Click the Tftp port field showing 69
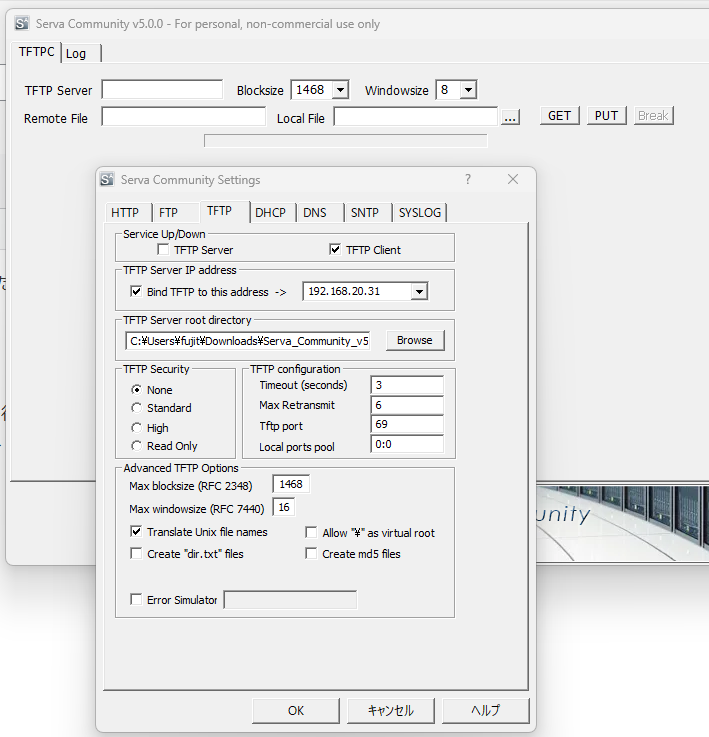 click(x=407, y=424)
